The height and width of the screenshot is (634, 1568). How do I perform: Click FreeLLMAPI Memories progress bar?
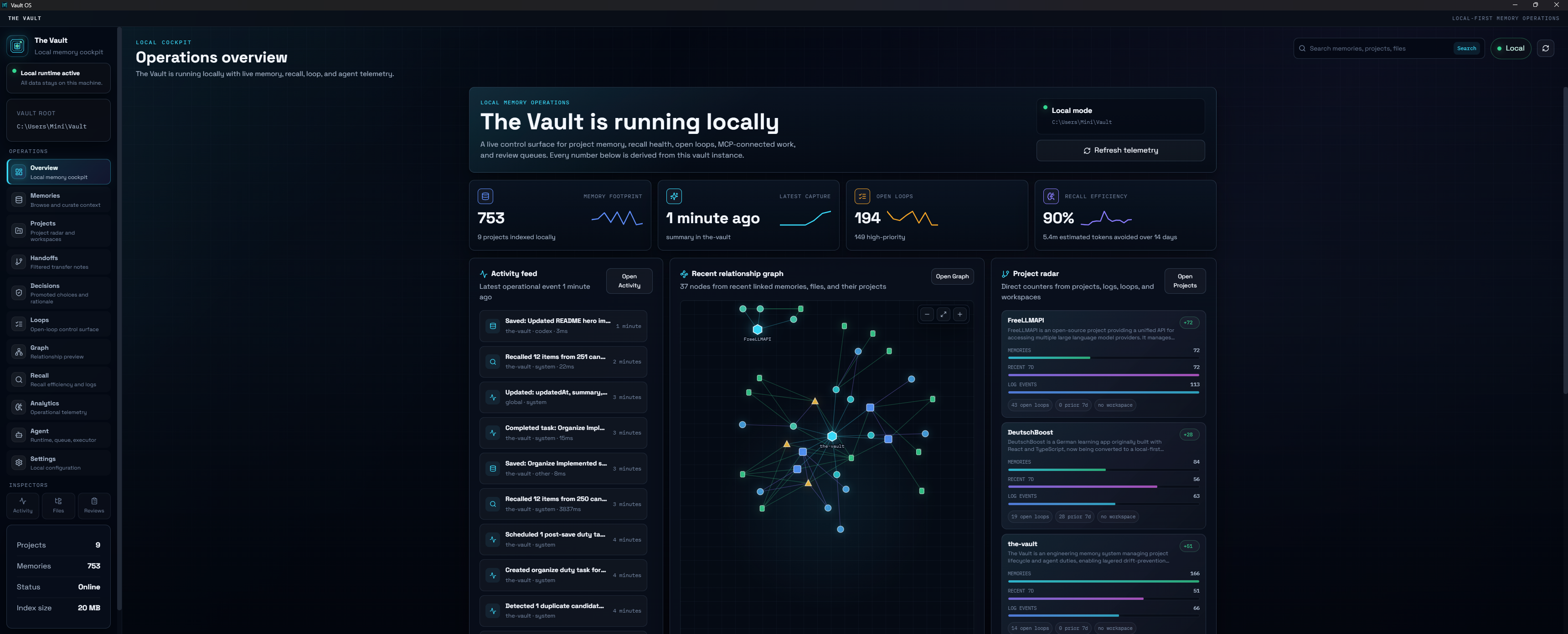1103,358
